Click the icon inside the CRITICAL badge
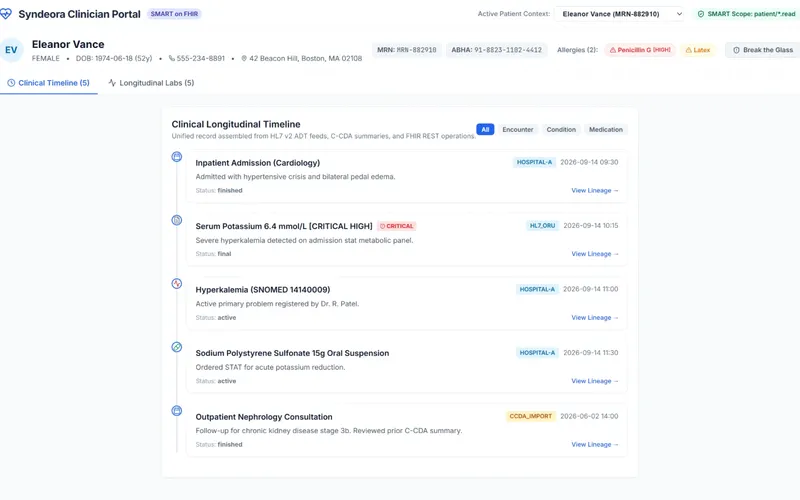 (x=382, y=226)
